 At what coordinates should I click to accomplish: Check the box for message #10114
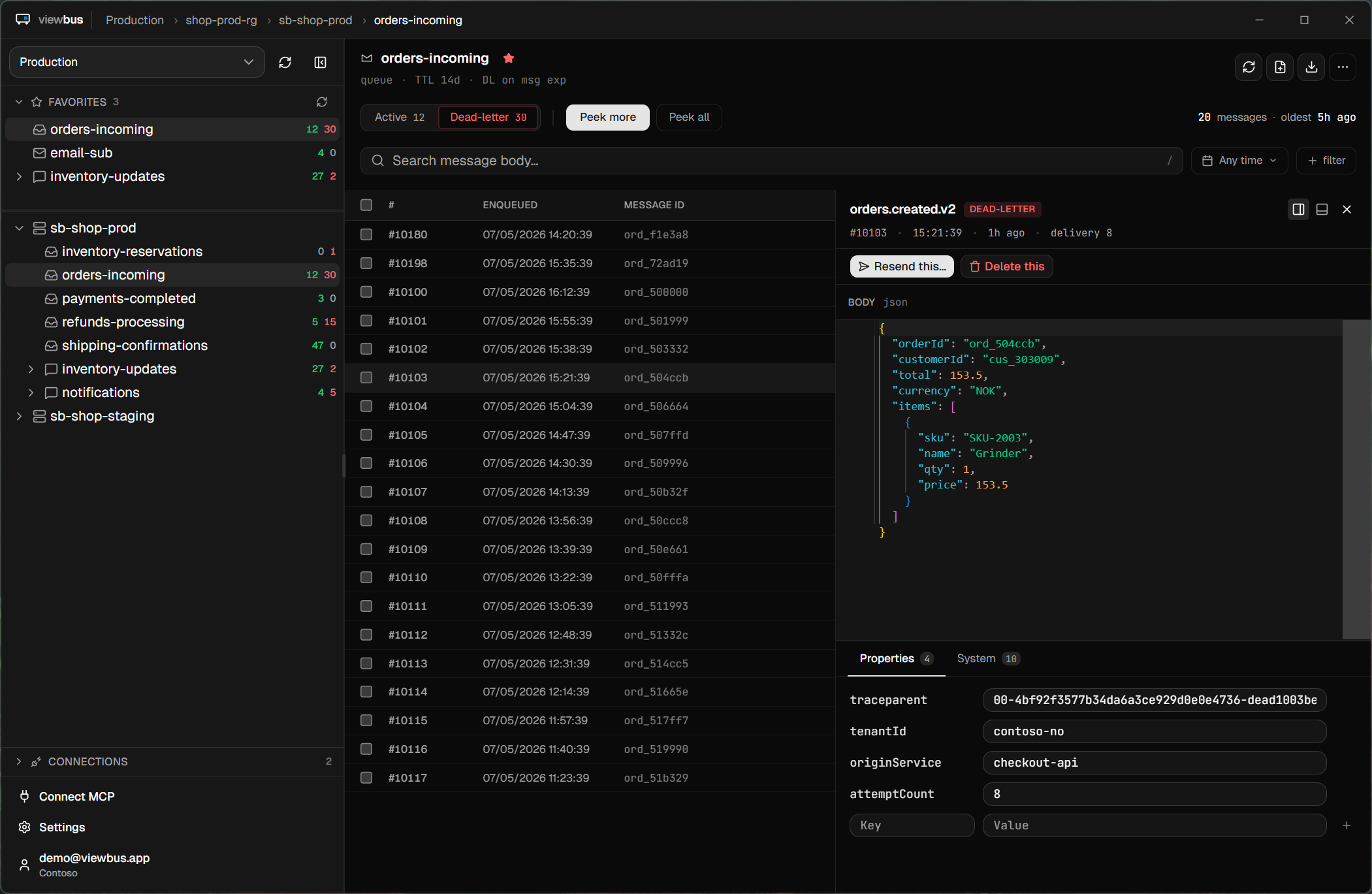click(366, 692)
